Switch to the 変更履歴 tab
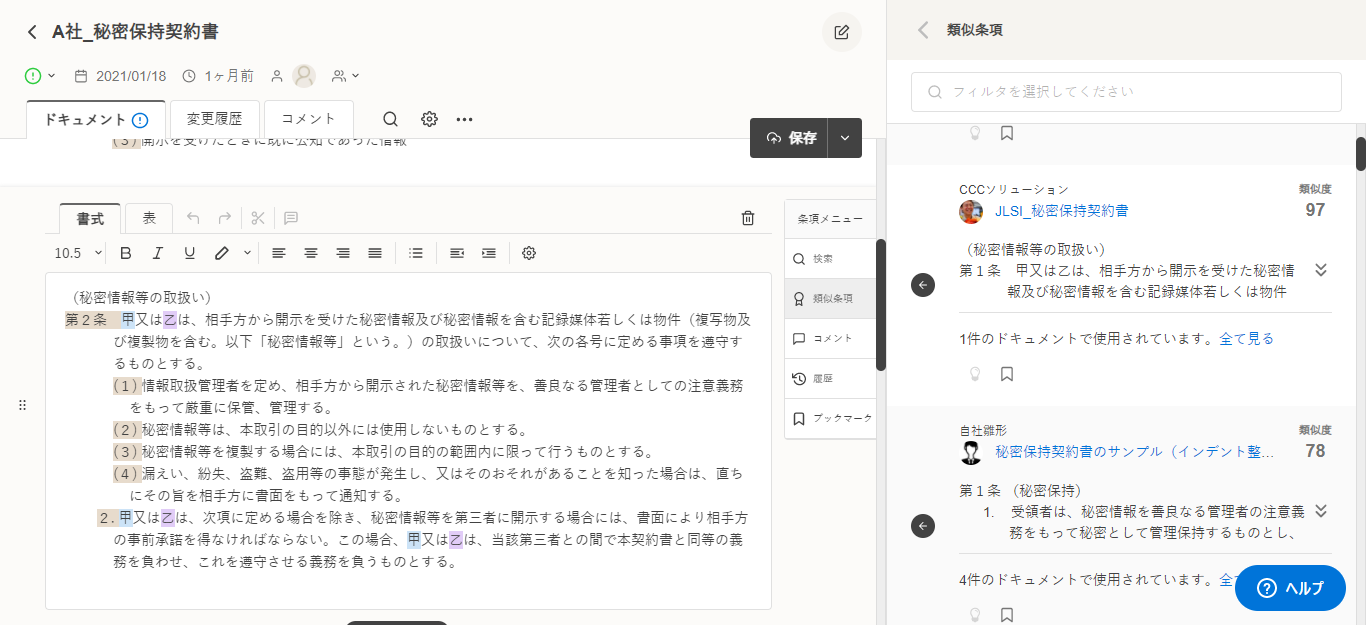 [x=214, y=118]
